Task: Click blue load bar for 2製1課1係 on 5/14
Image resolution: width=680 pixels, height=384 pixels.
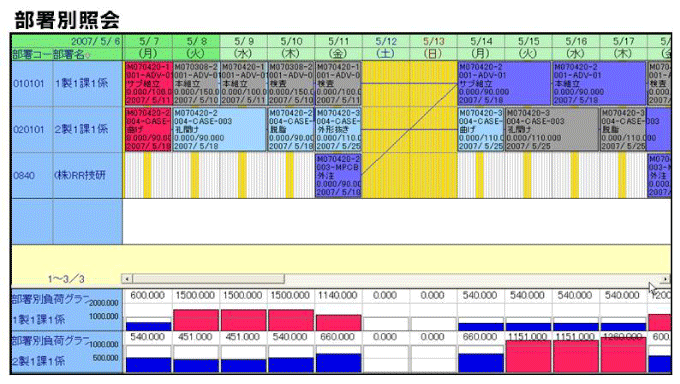Action: 481,363
